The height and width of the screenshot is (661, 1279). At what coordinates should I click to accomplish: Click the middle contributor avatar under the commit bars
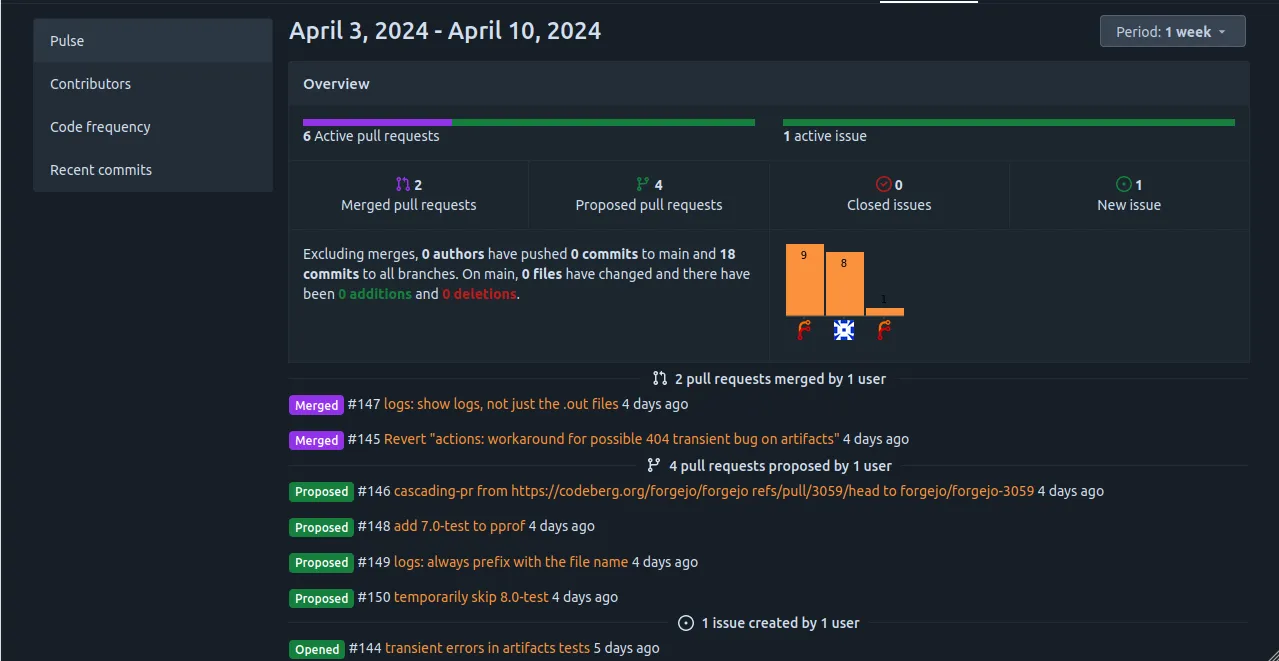pos(843,330)
